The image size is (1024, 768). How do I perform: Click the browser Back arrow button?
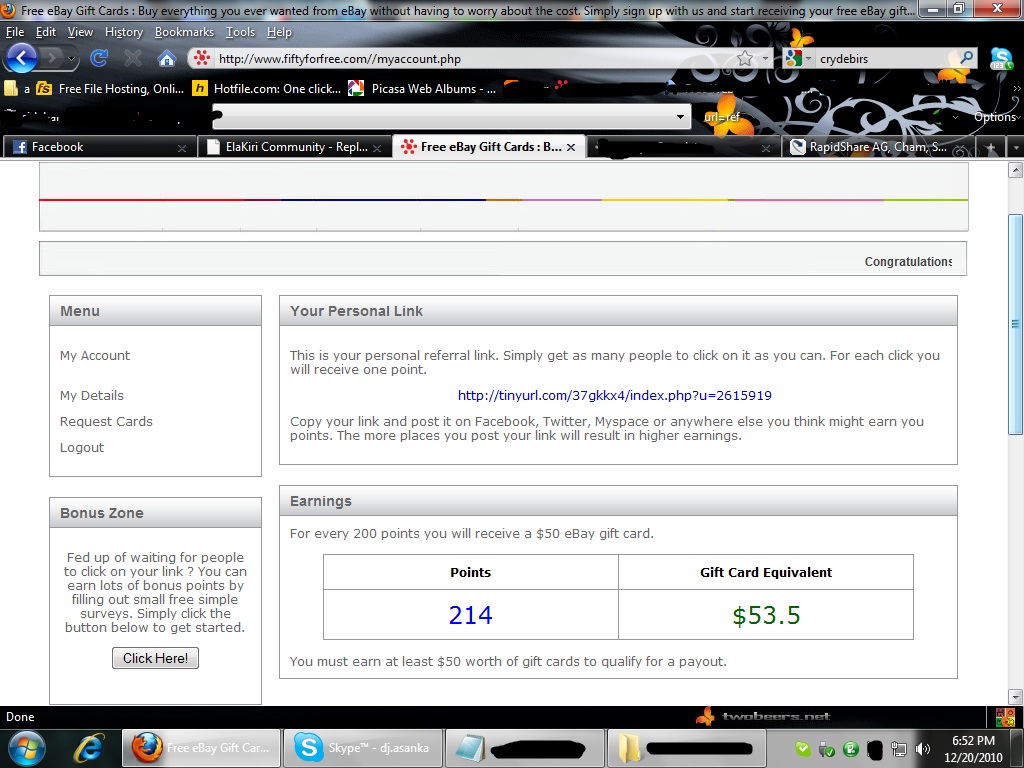20,58
